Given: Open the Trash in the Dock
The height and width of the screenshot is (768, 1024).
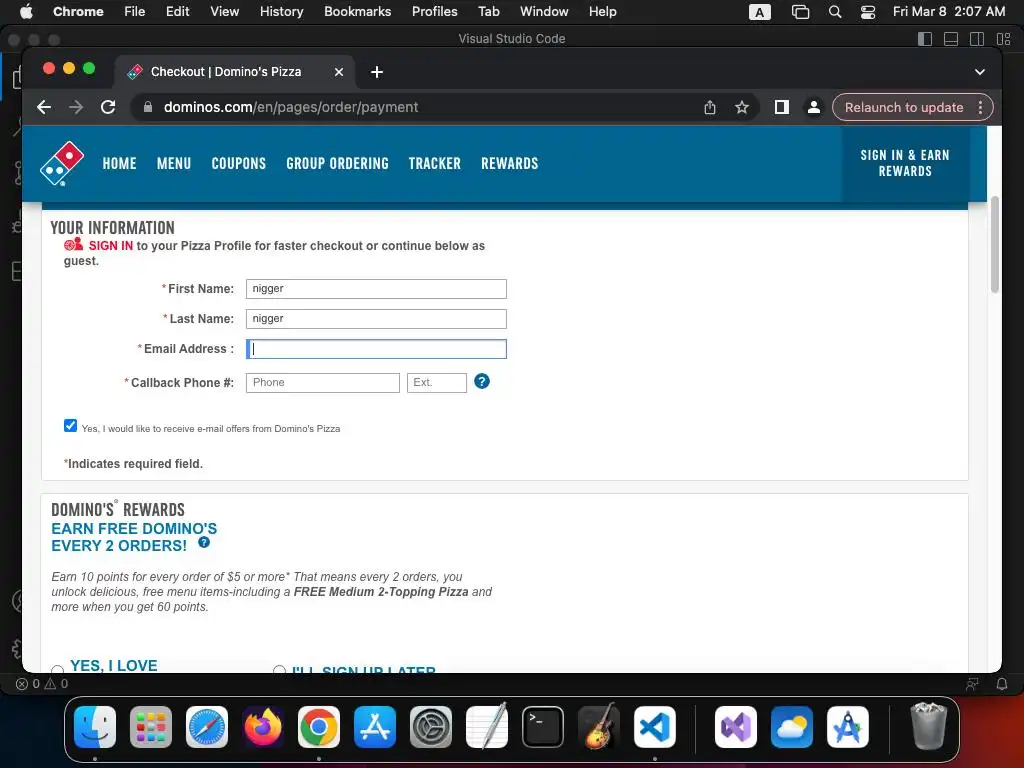Looking at the screenshot, I should coord(928,726).
